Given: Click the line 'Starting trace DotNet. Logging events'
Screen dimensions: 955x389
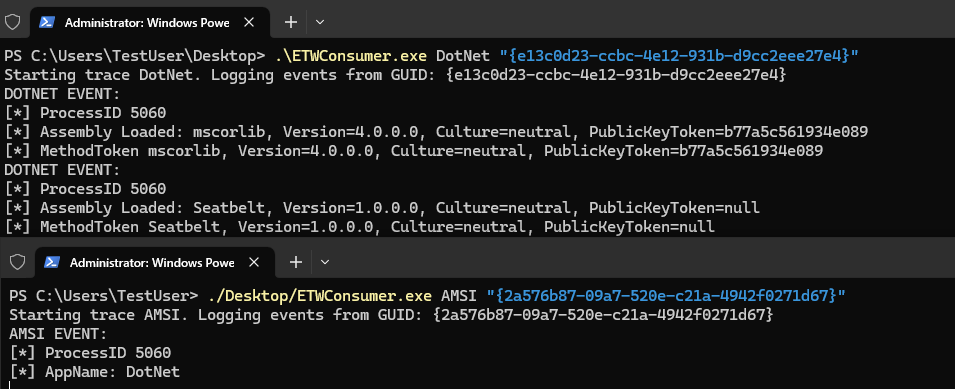Looking at the screenshot, I should click(395, 75).
